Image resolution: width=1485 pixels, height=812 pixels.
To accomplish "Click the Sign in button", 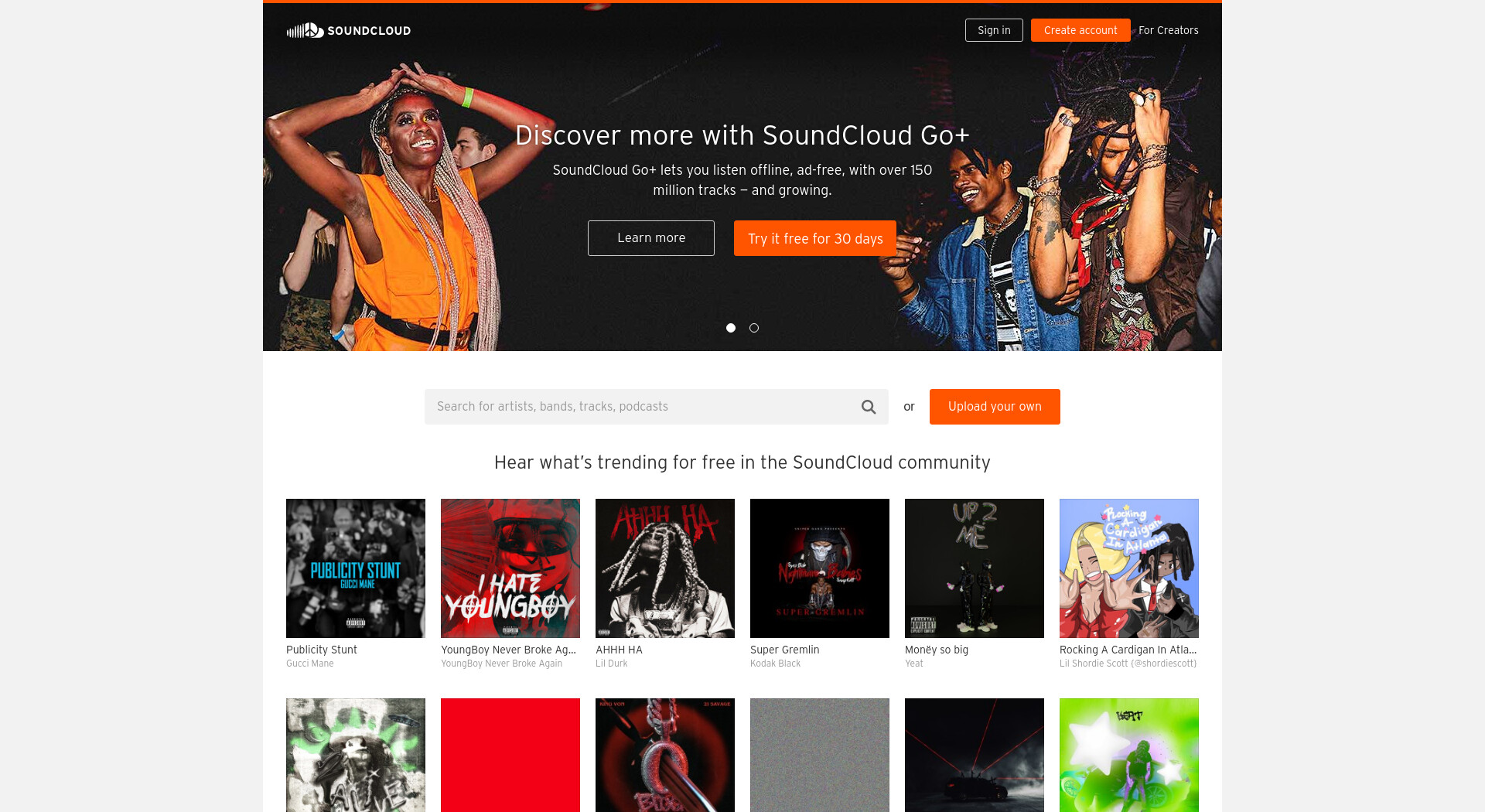I will pos(994,30).
